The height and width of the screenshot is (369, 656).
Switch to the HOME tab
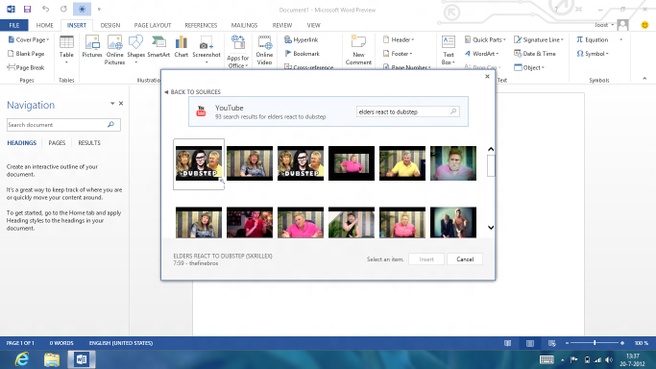[x=44, y=25]
